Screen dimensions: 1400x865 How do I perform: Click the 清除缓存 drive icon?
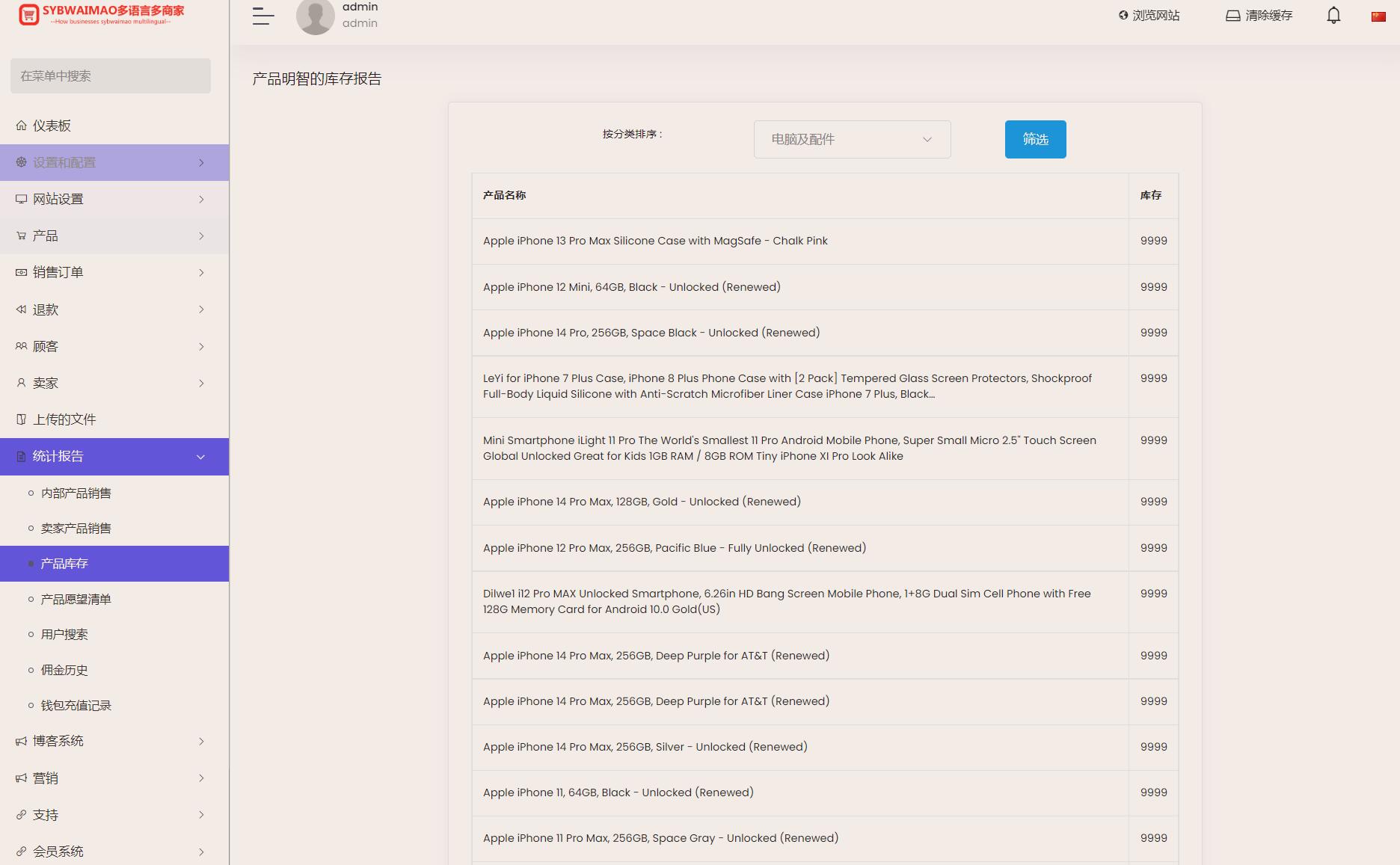click(1232, 16)
